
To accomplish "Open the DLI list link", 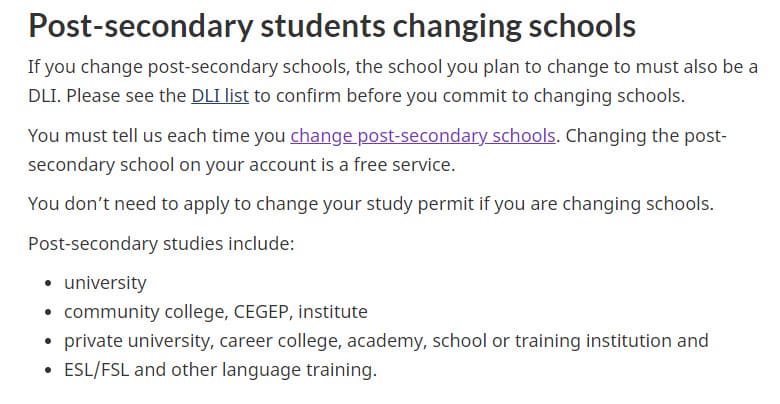I will coord(220,96).
